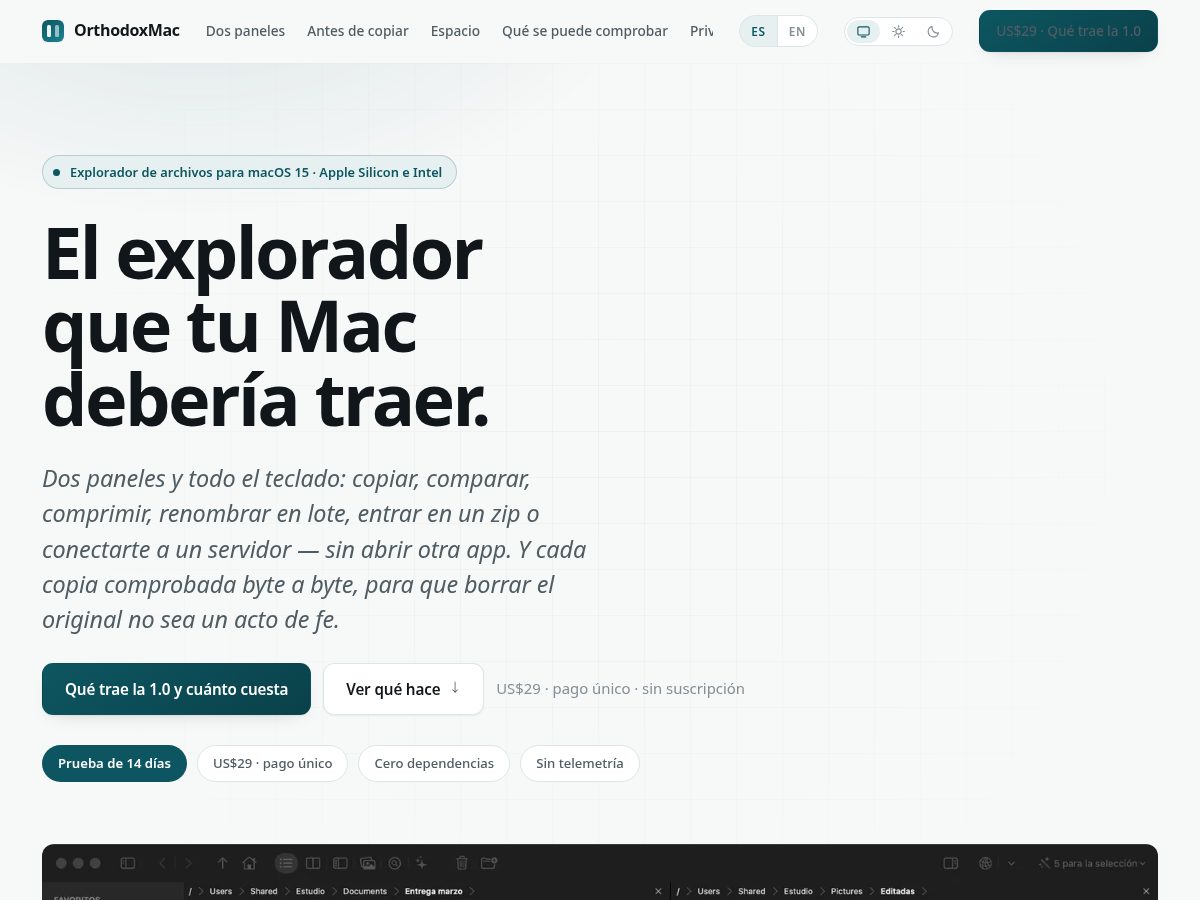Go back with the left chevron arrow

pyautogui.click(x=162, y=863)
